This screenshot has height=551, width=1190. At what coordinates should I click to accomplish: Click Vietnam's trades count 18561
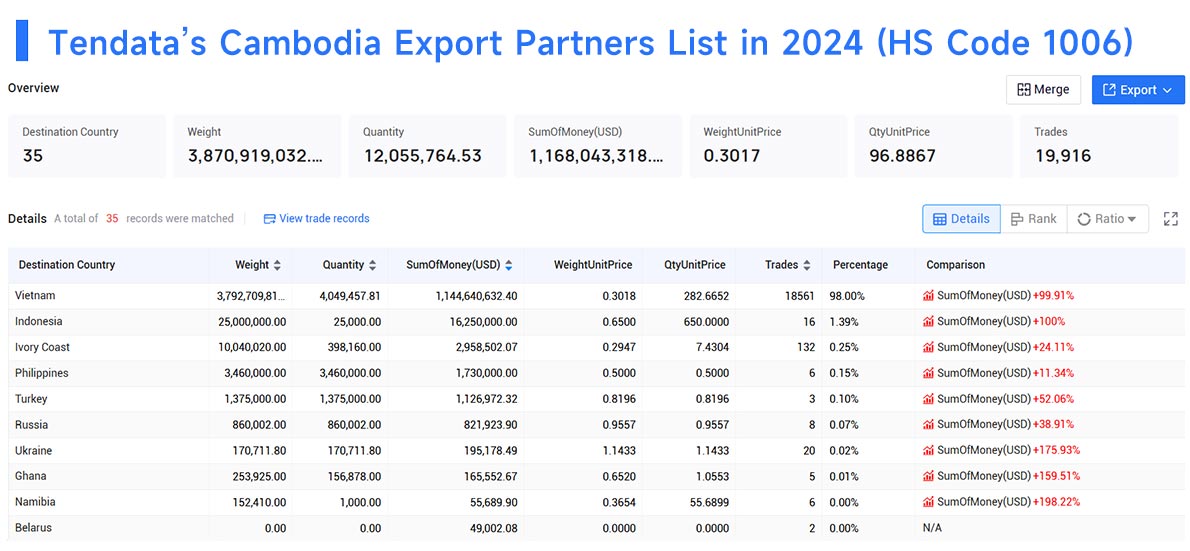point(801,296)
